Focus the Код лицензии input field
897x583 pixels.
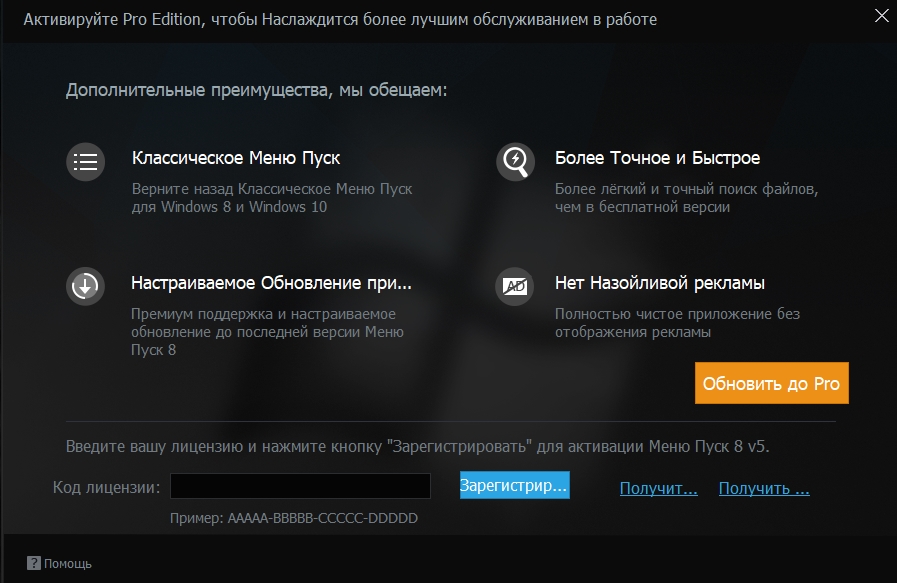300,486
